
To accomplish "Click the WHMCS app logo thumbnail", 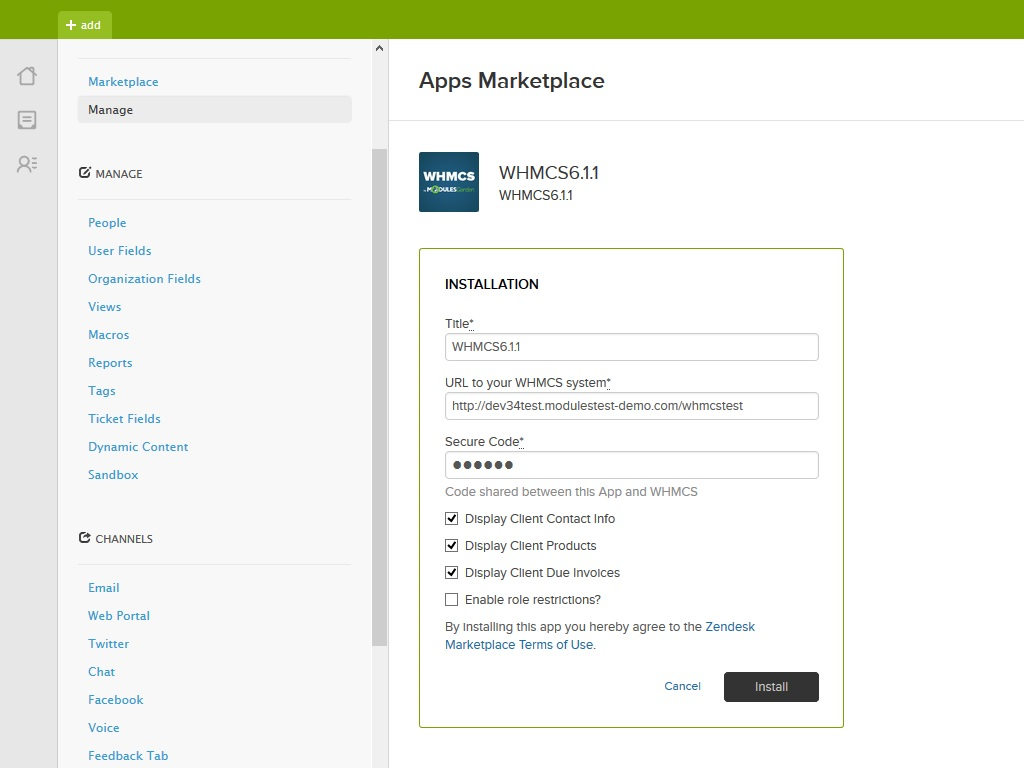I will (x=449, y=182).
